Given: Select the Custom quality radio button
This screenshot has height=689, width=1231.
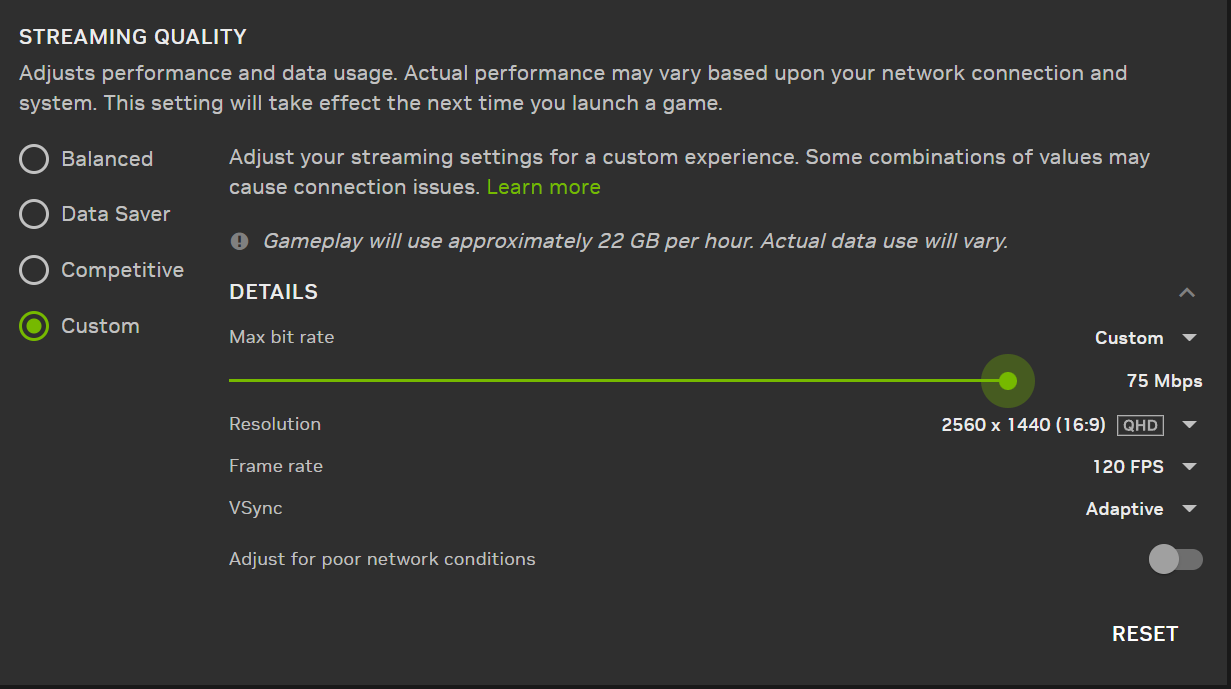Looking at the screenshot, I should tap(34, 326).
